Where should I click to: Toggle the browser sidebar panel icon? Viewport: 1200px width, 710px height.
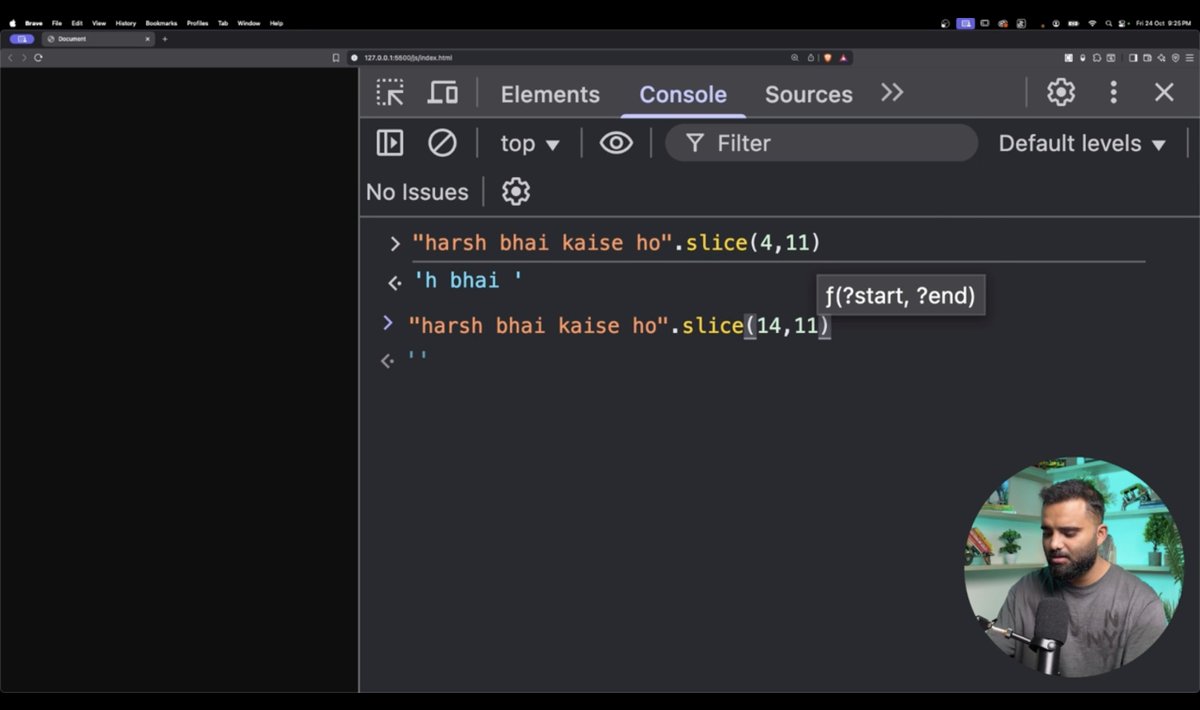1133,58
